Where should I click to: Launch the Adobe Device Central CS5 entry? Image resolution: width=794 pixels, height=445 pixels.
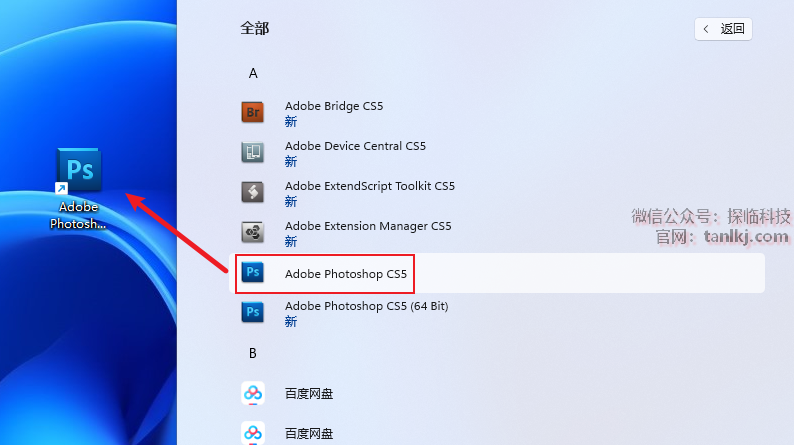click(355, 146)
